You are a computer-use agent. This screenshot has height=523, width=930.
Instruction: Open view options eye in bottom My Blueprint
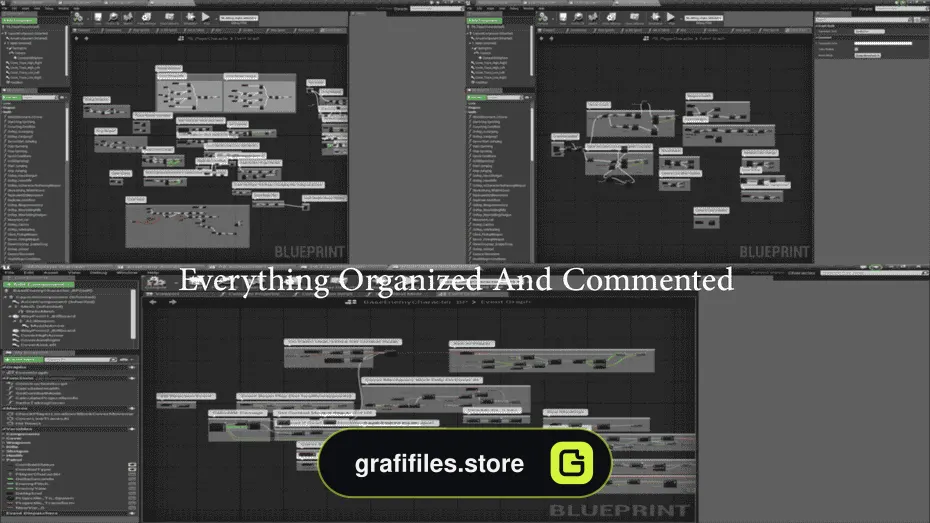click(124, 359)
